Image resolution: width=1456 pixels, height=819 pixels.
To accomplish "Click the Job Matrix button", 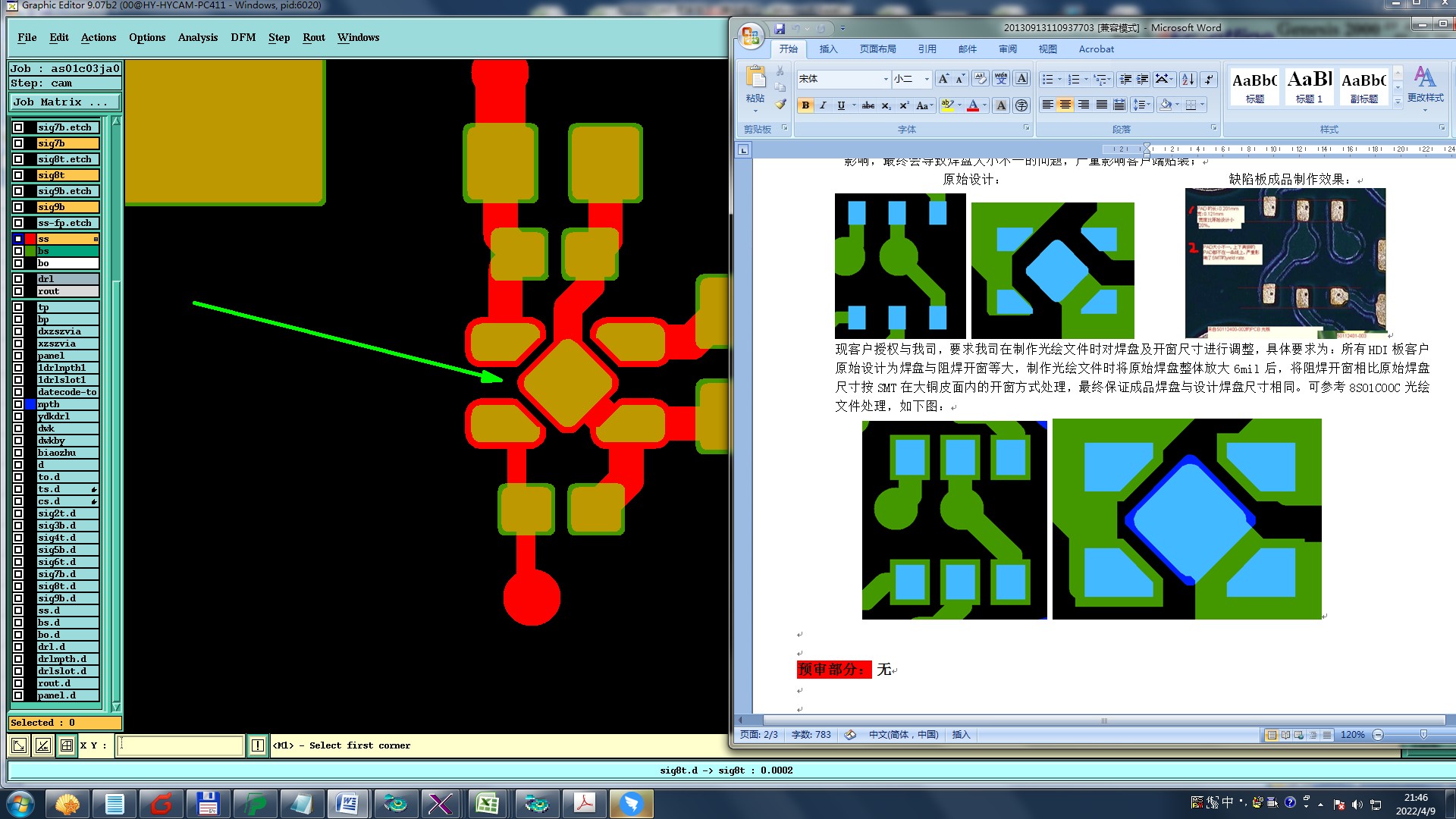I will (x=64, y=102).
